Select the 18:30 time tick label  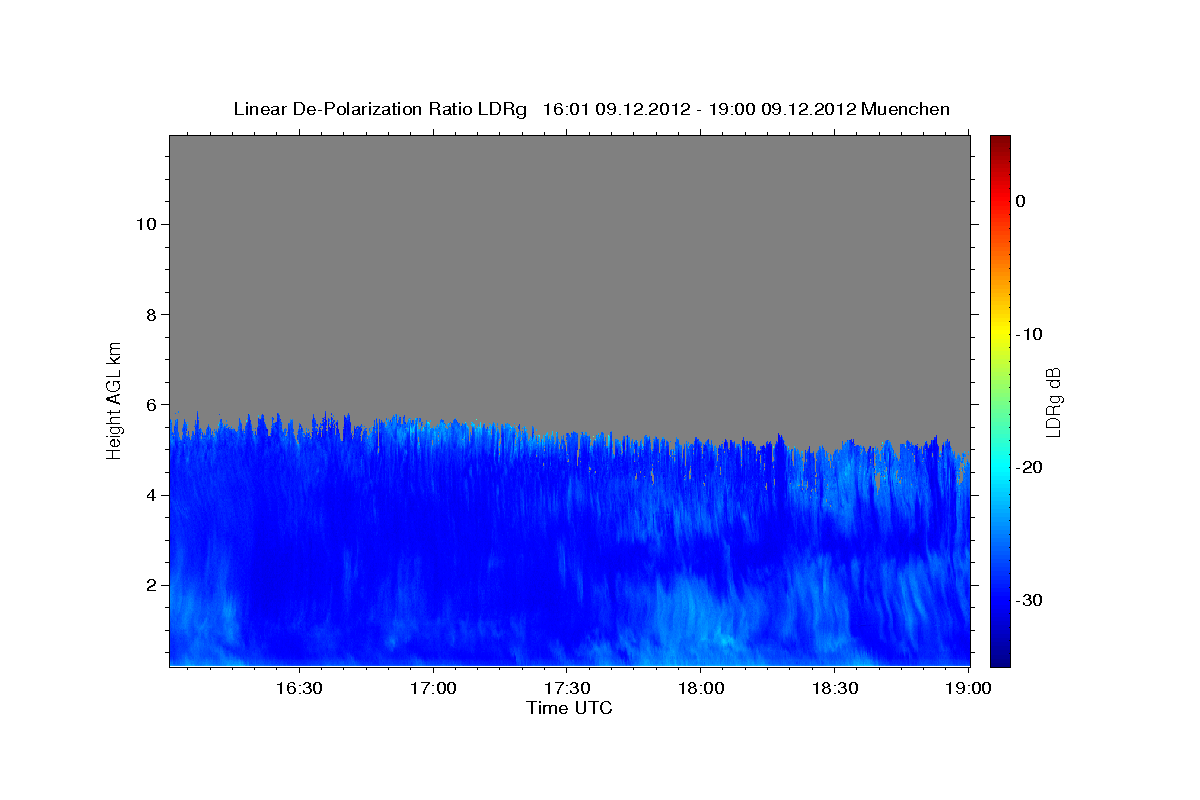pos(834,689)
